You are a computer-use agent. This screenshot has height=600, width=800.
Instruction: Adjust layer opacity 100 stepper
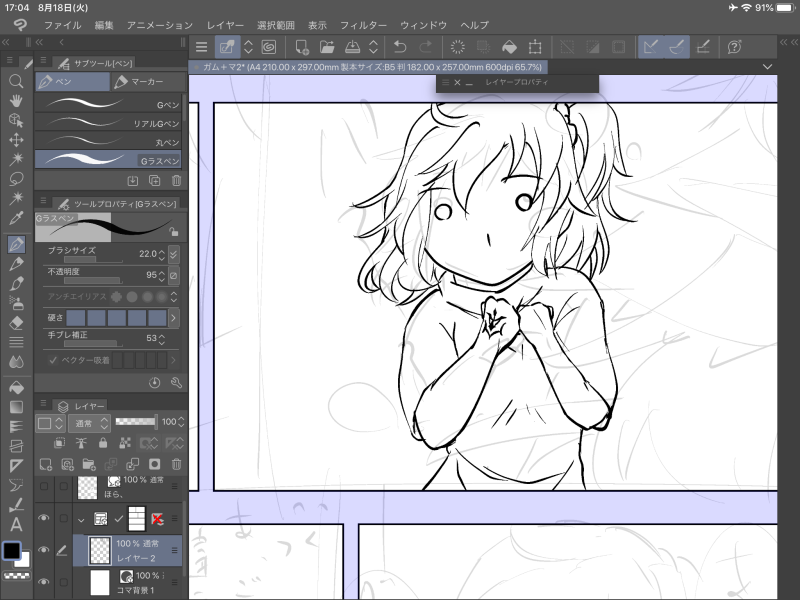(181, 422)
